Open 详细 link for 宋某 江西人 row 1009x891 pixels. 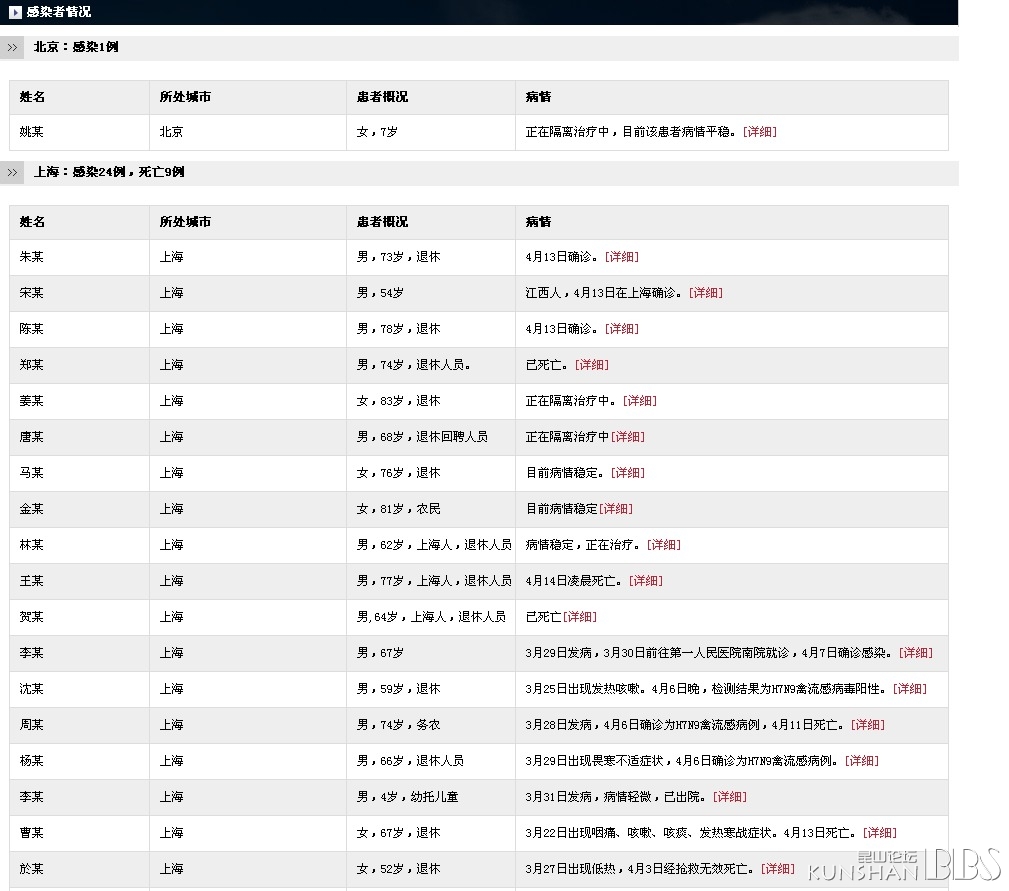coord(705,293)
